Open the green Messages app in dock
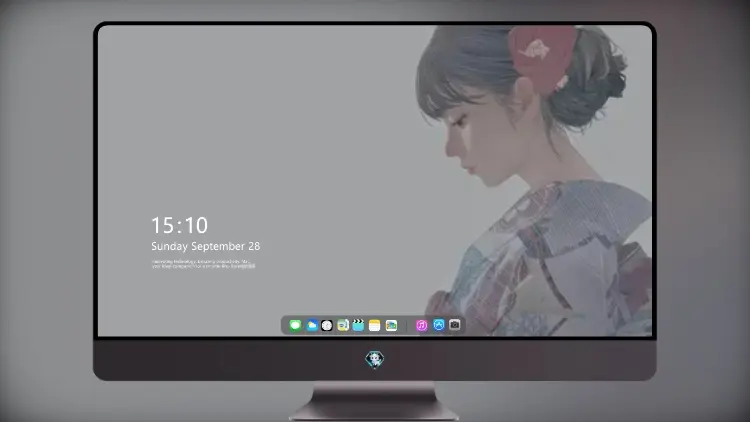Image resolution: width=750 pixels, height=422 pixels. (x=295, y=325)
